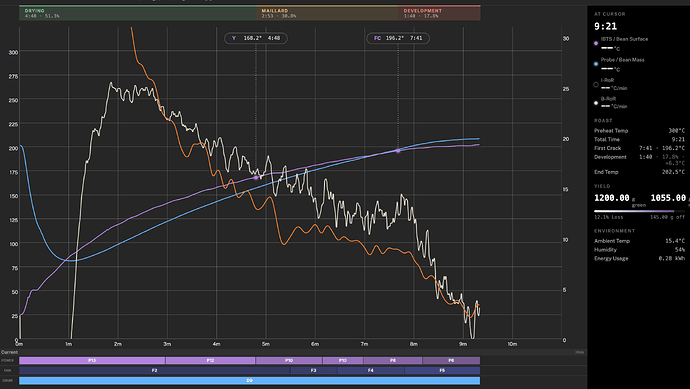Select the F3 fan segment
The width and height of the screenshot is (690, 389).
tap(314, 371)
